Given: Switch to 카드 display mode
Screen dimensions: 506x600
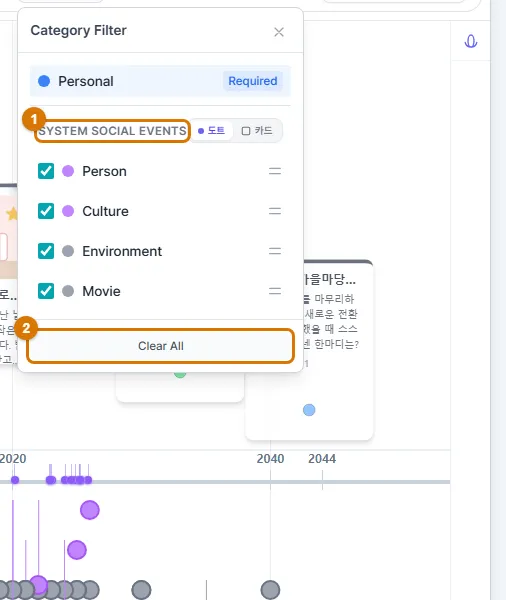Looking at the screenshot, I should point(257,130).
